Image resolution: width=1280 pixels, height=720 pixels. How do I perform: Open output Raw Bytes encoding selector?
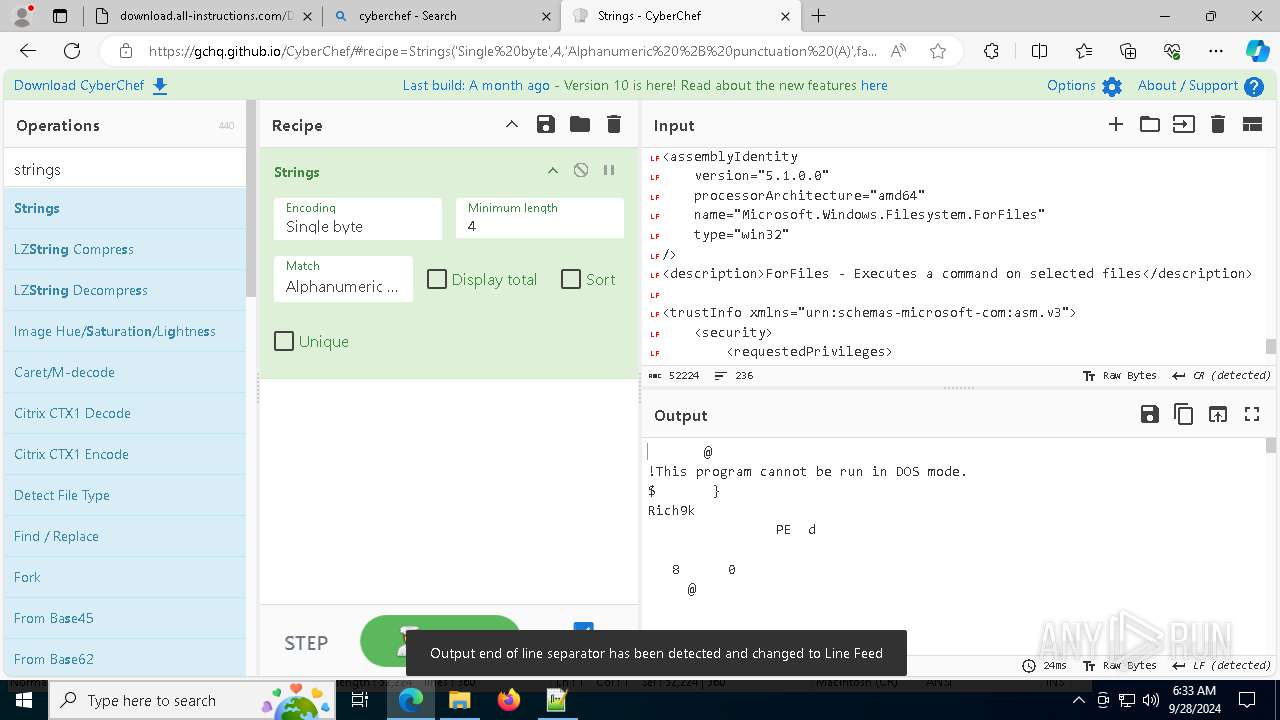1120,665
